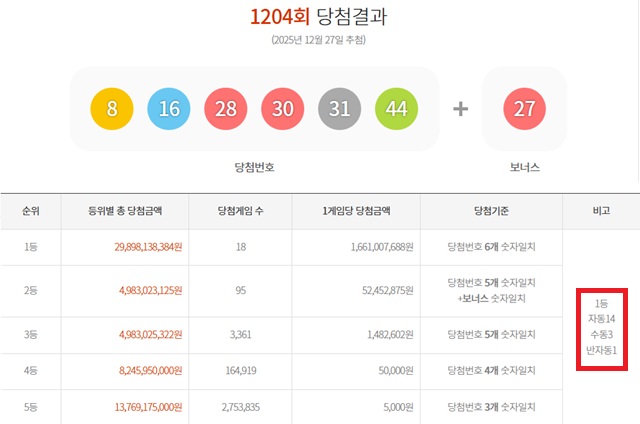Click the green number 44 ball
640x424 pixels.
397,109
